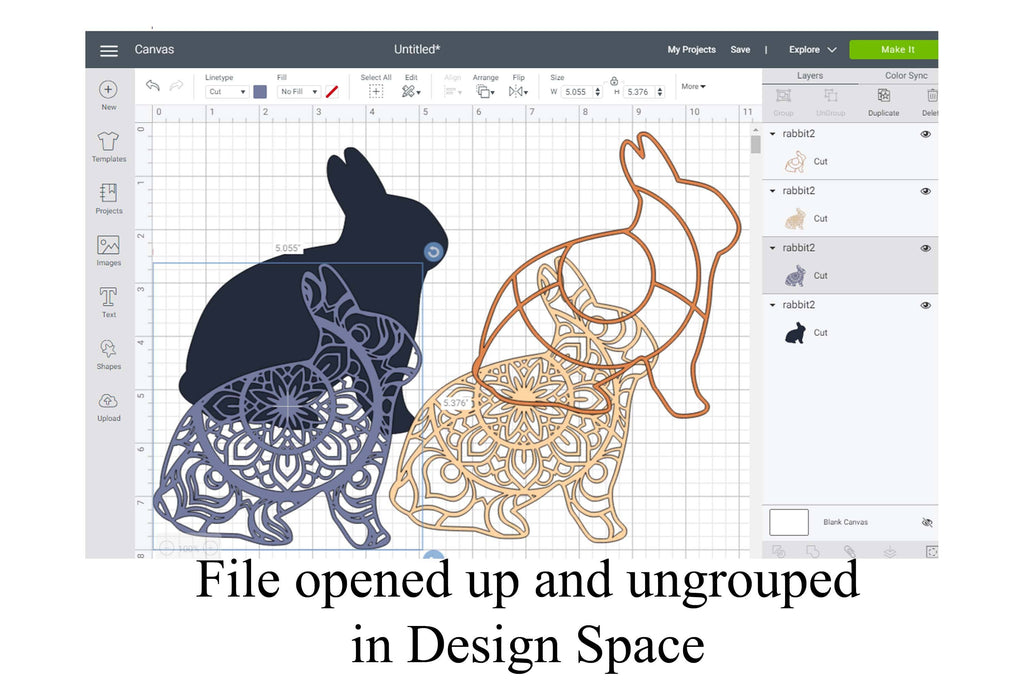Collapse the dark silhouette rabbit2 group
This screenshot has height=683, width=1024.
tap(773, 305)
